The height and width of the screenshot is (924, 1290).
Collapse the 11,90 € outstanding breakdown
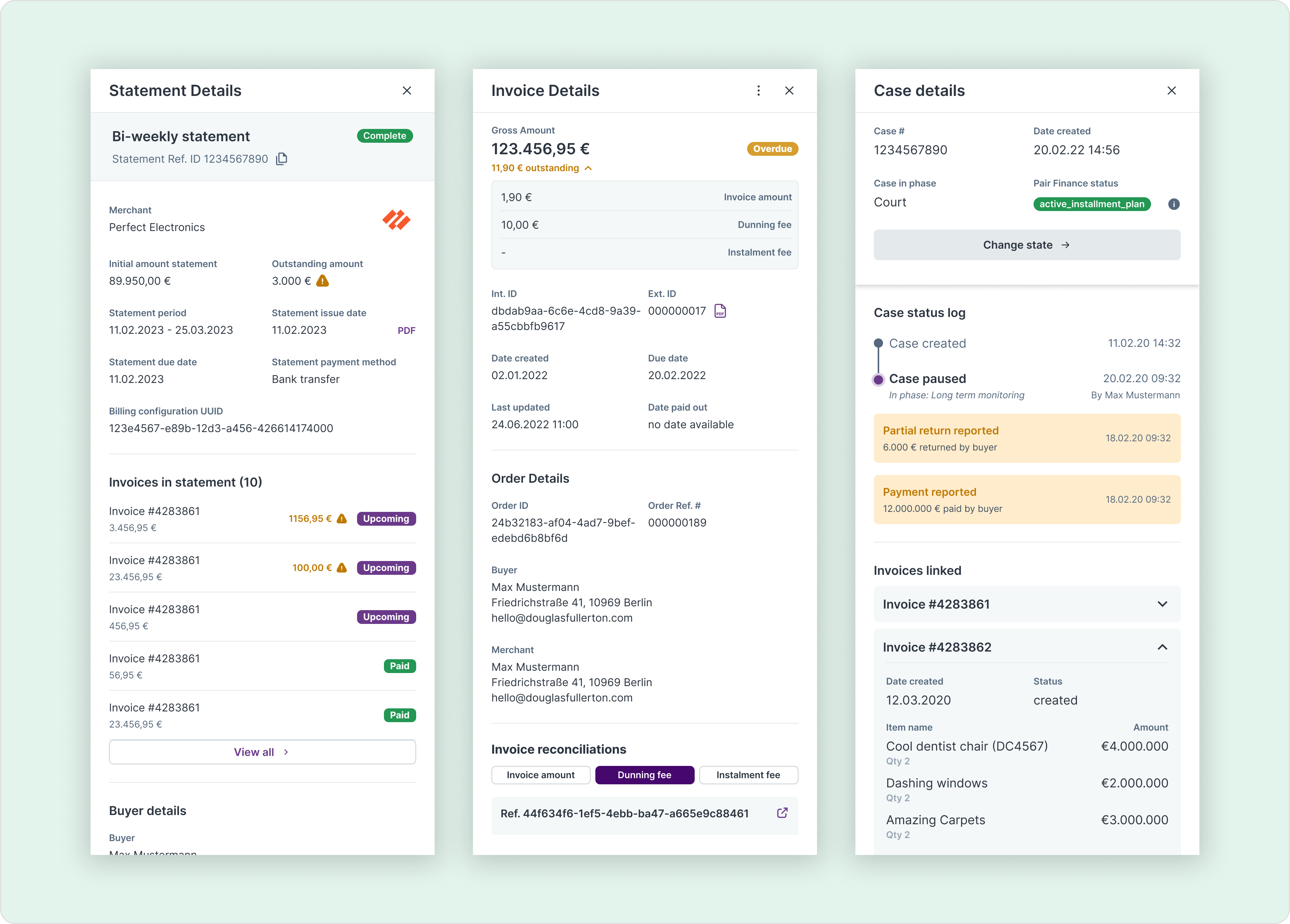coord(588,168)
